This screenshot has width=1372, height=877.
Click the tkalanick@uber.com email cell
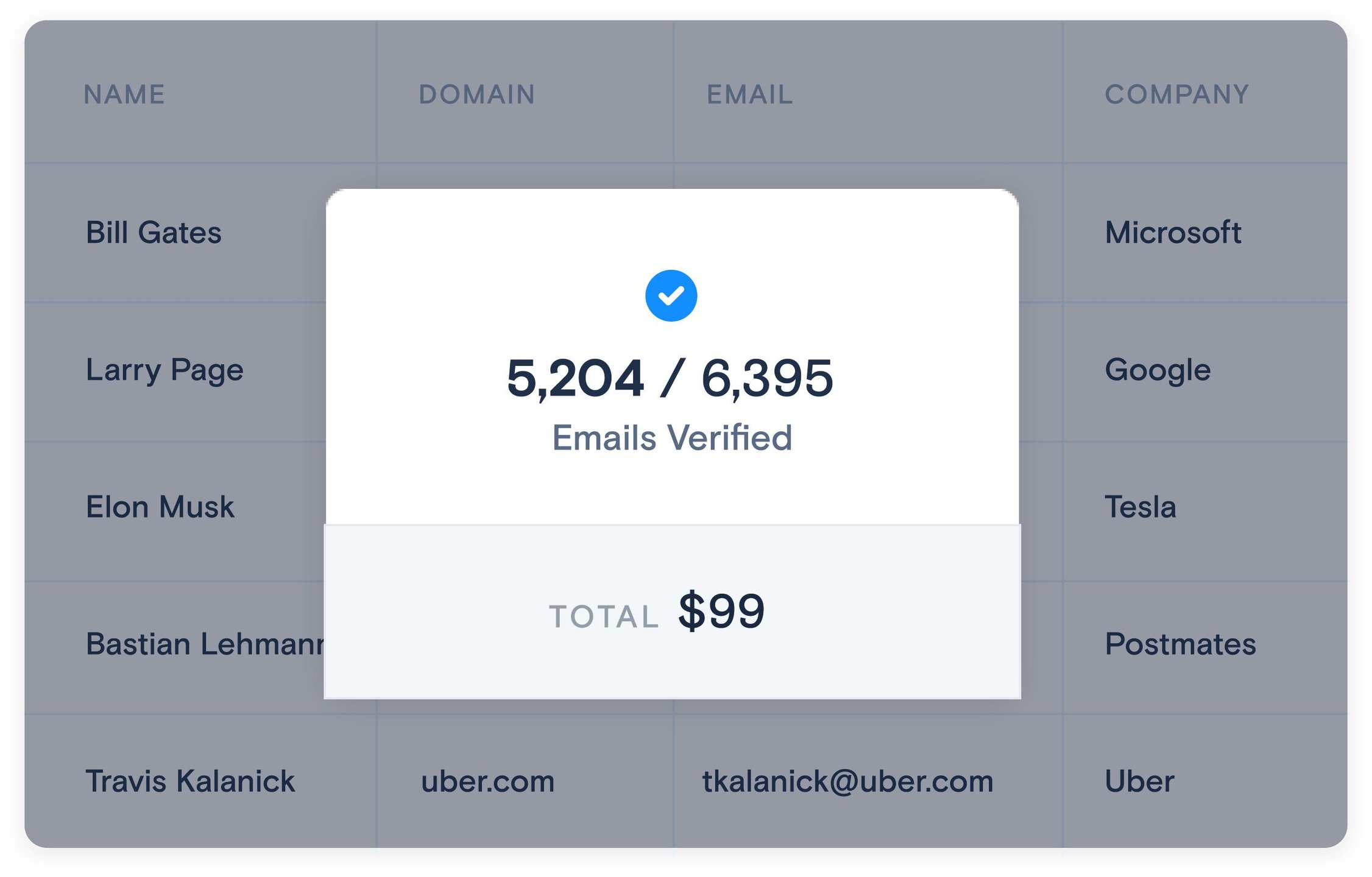coord(847,781)
